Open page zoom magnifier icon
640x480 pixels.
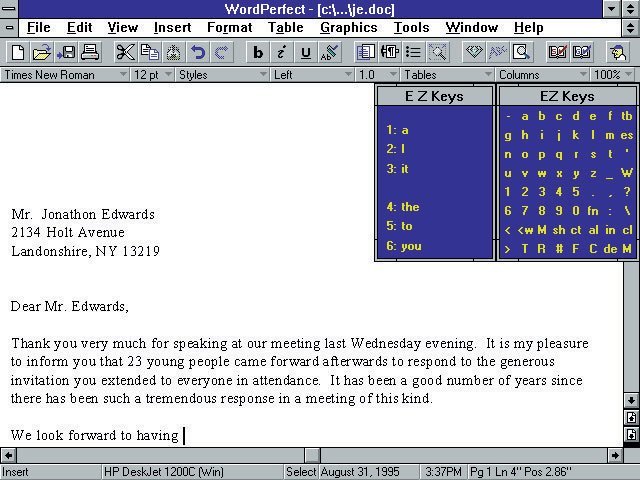522,52
